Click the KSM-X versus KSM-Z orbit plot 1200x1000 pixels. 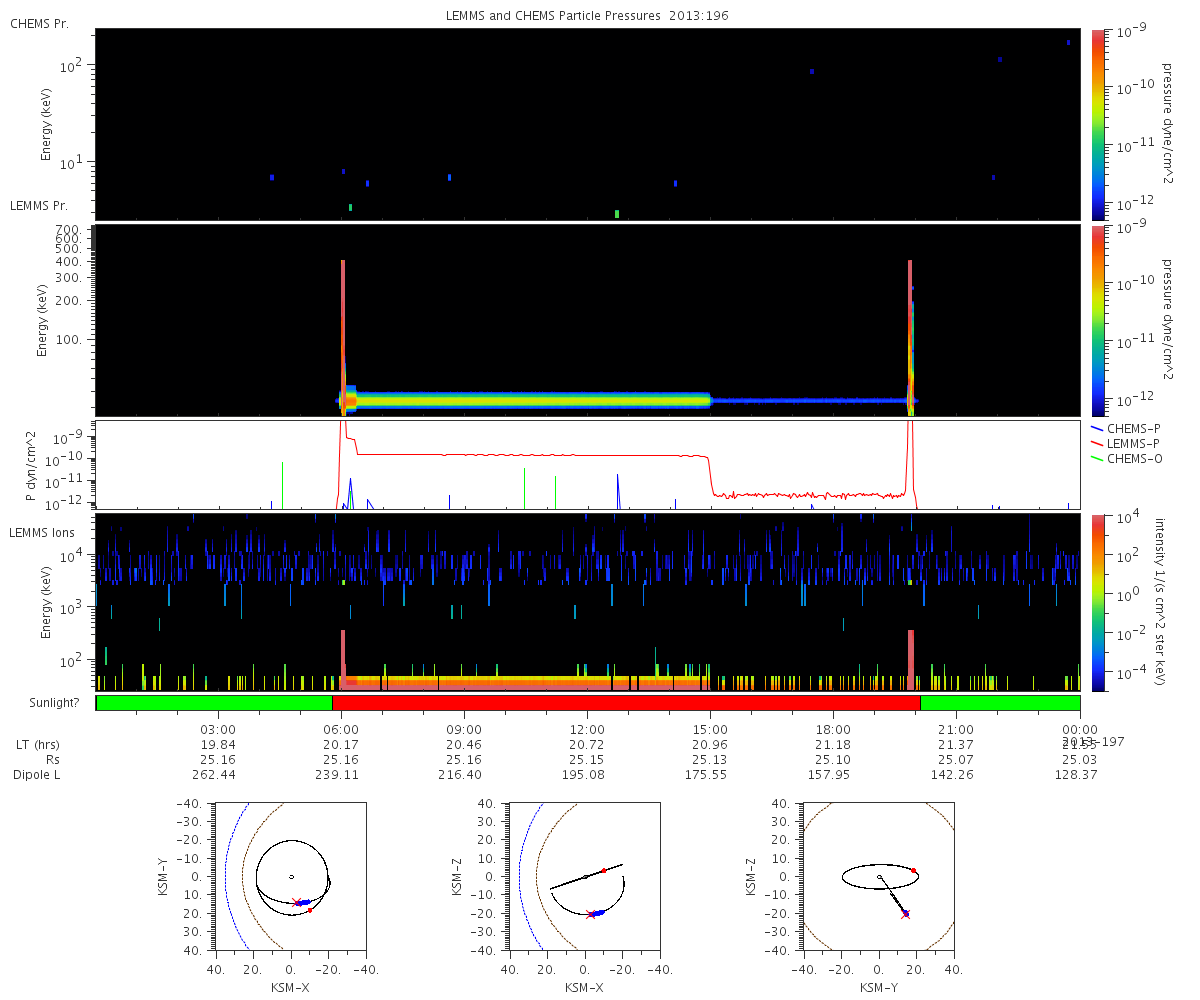pyautogui.click(x=584, y=875)
